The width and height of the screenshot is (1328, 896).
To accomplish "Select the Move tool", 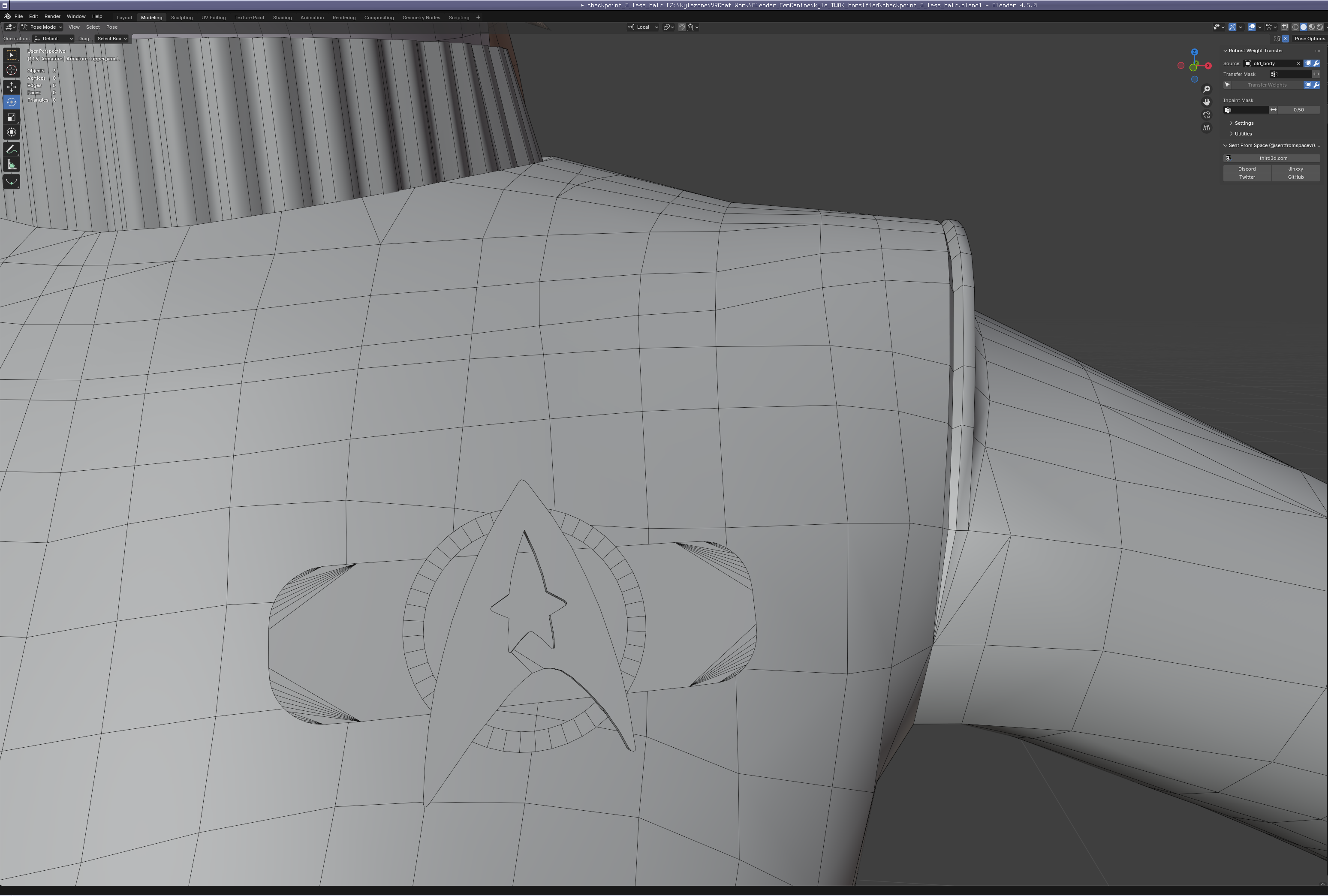I will pos(12,87).
